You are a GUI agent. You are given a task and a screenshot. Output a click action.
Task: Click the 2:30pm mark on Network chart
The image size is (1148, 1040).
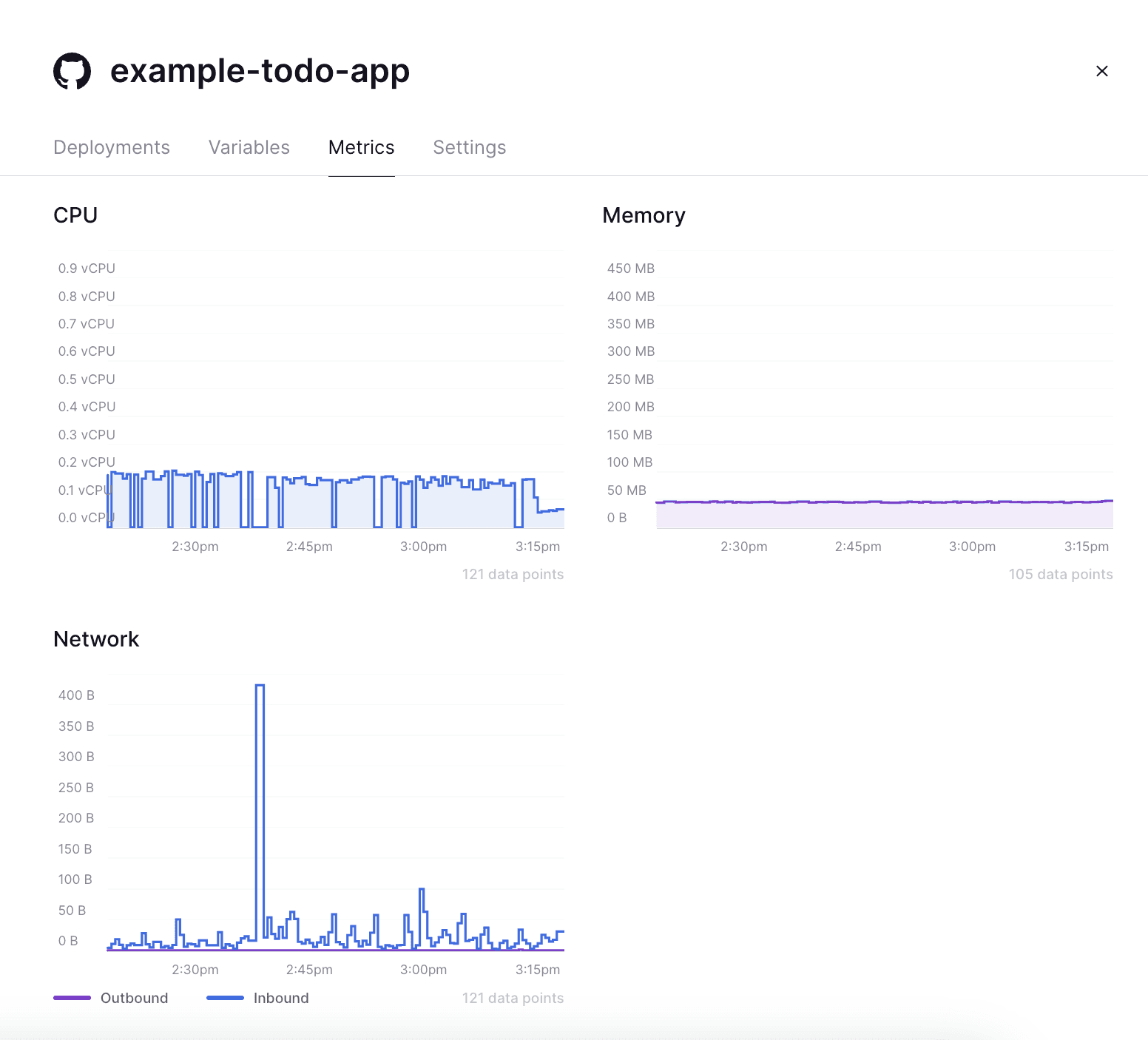point(195,970)
